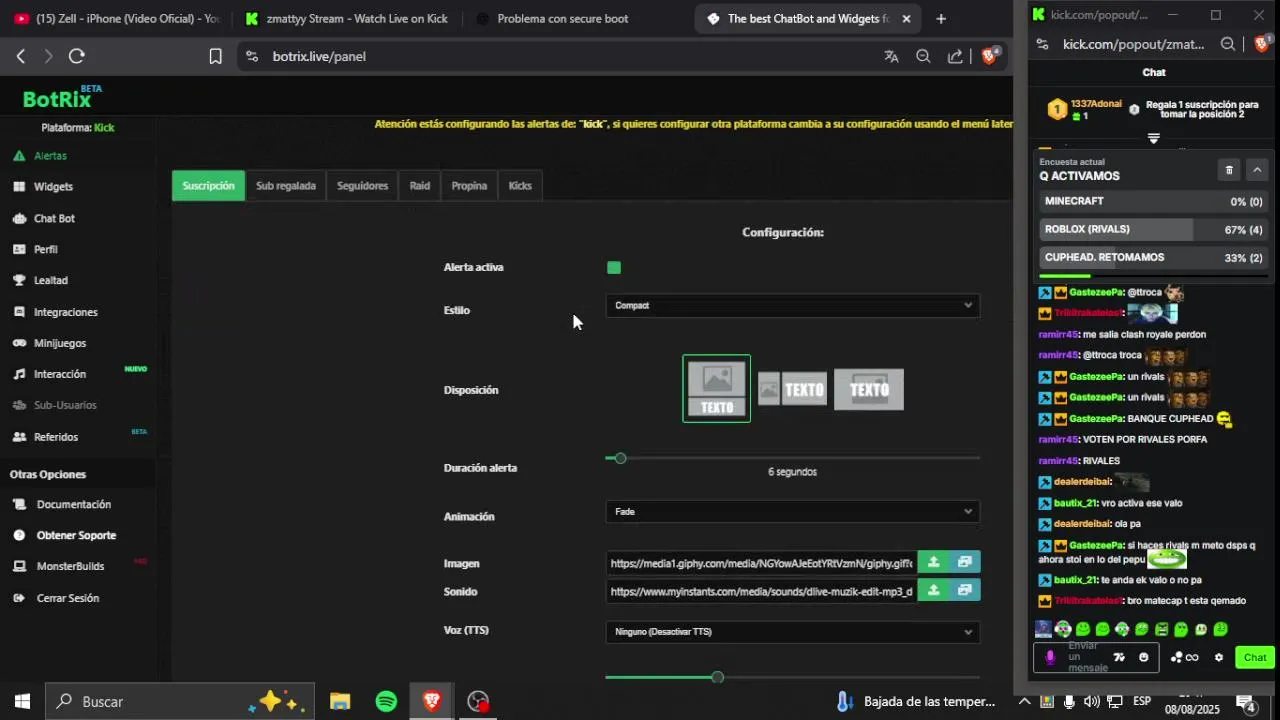This screenshot has width=1280, height=720.
Task: Open the notification center in system tray
Action: 1246,704
